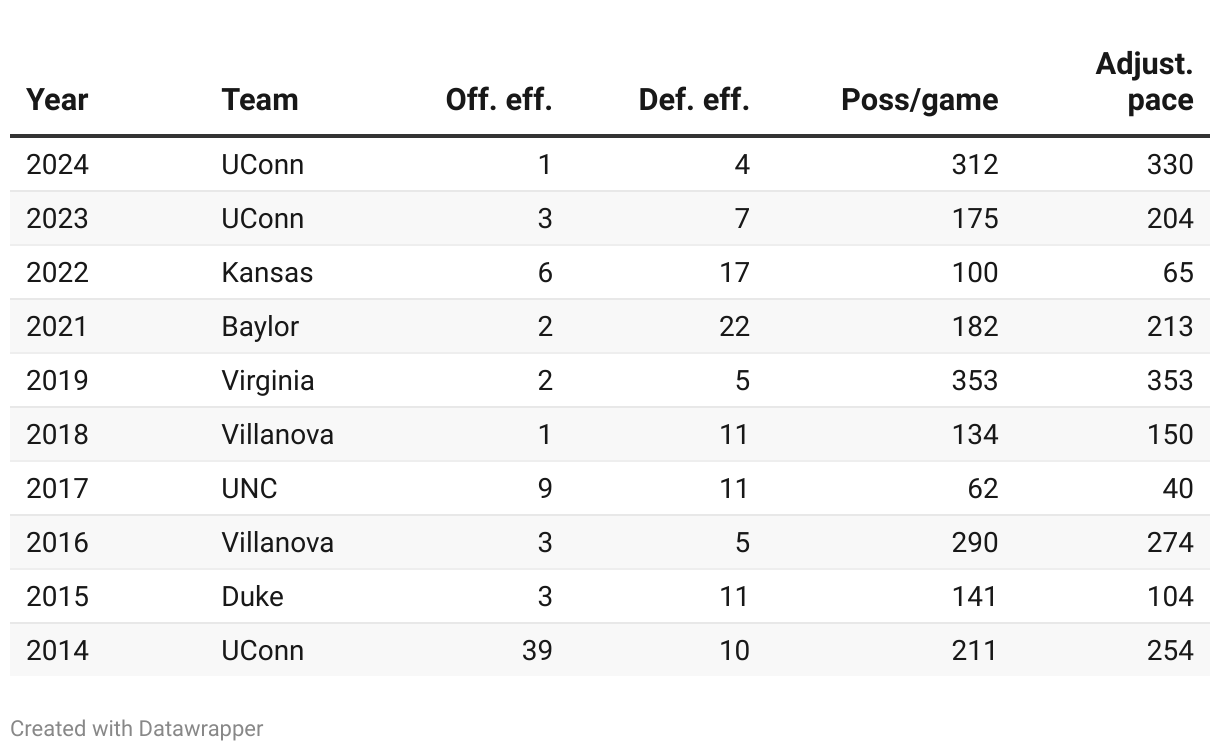This screenshot has width=1220, height=752.
Task: Select the UNC team cell
Action: 250,488
